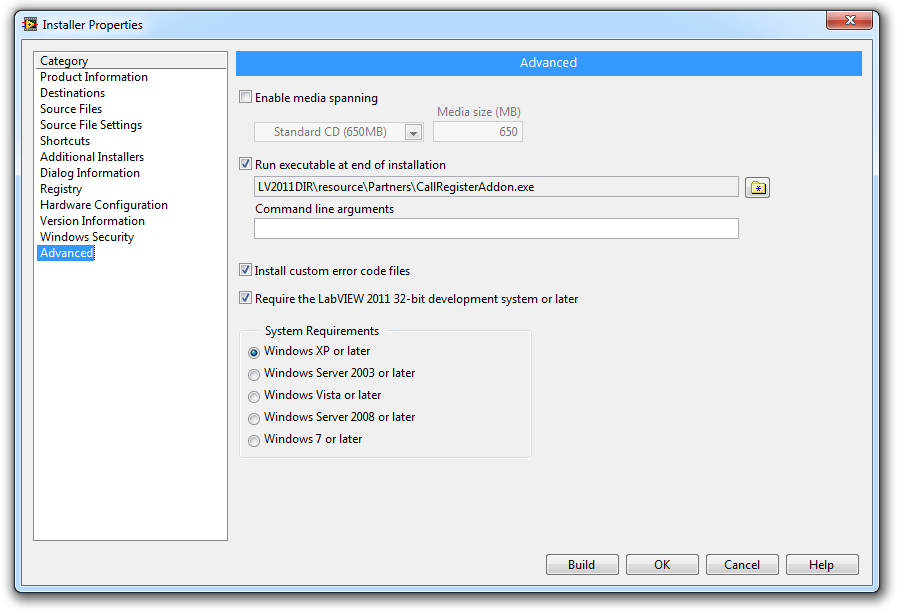Viewport: 907px width, 615px height.
Task: Open Product Information category
Action: click(95, 78)
